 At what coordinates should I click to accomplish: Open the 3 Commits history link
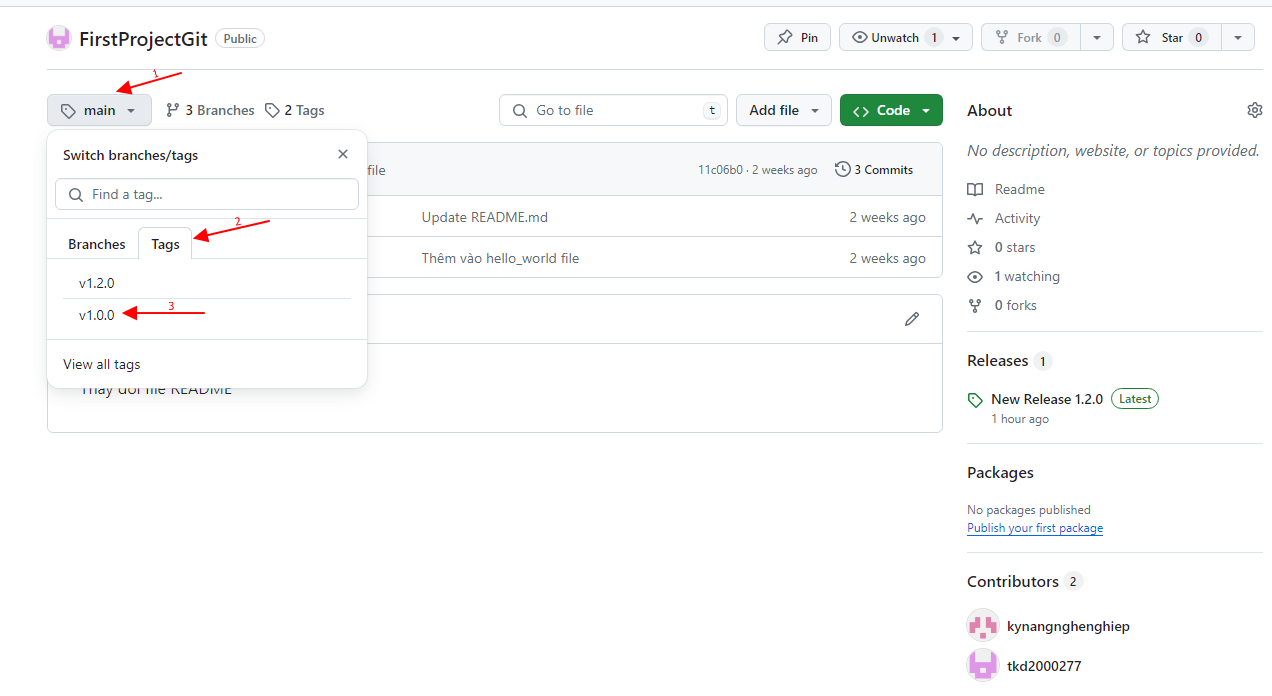(874, 170)
